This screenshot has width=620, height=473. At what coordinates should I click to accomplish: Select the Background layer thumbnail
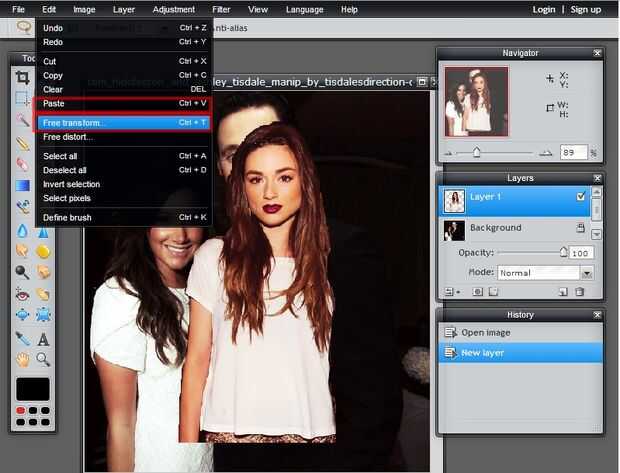pyautogui.click(x=454, y=231)
